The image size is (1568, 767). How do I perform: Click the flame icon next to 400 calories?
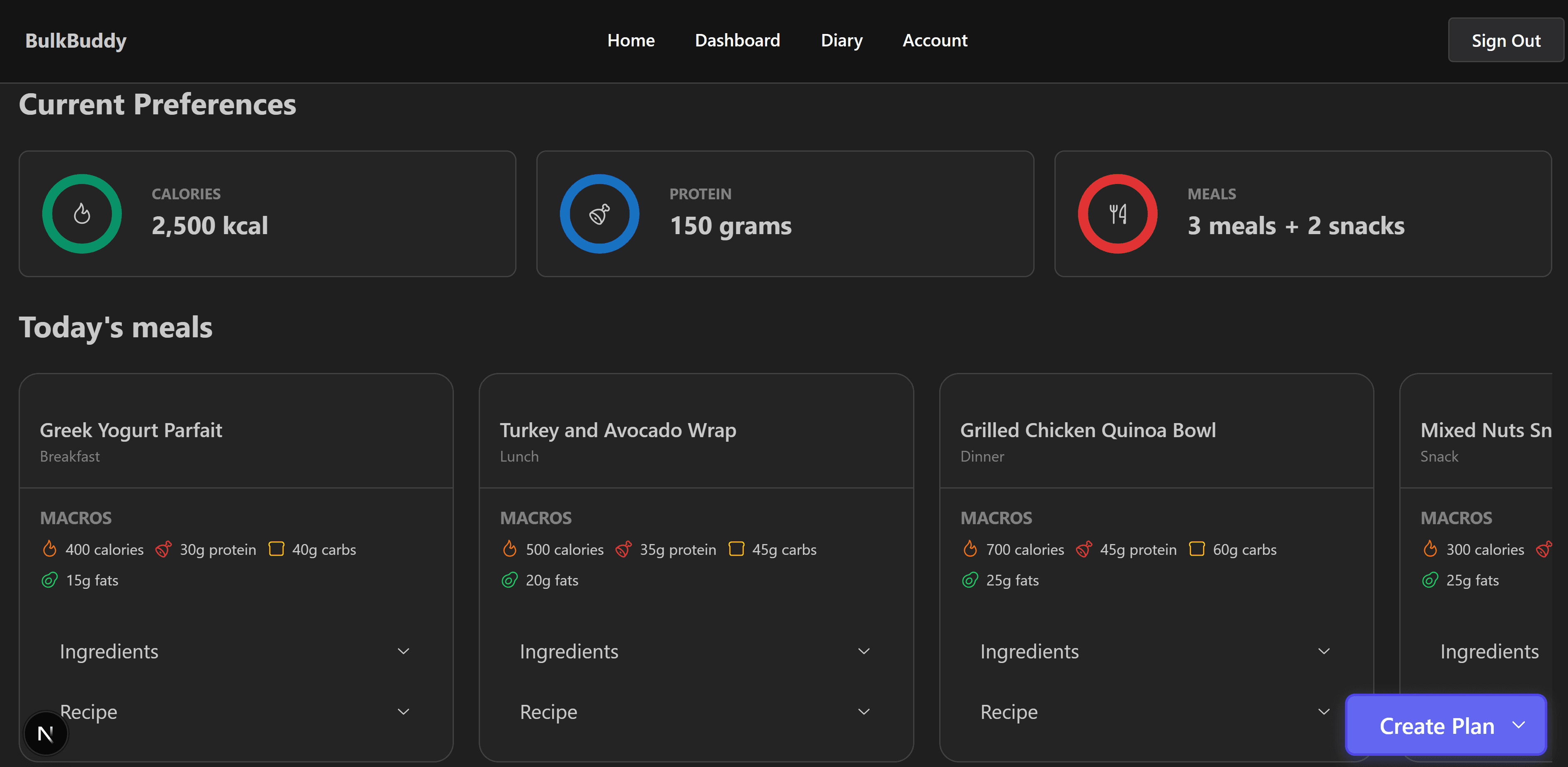tap(49, 549)
